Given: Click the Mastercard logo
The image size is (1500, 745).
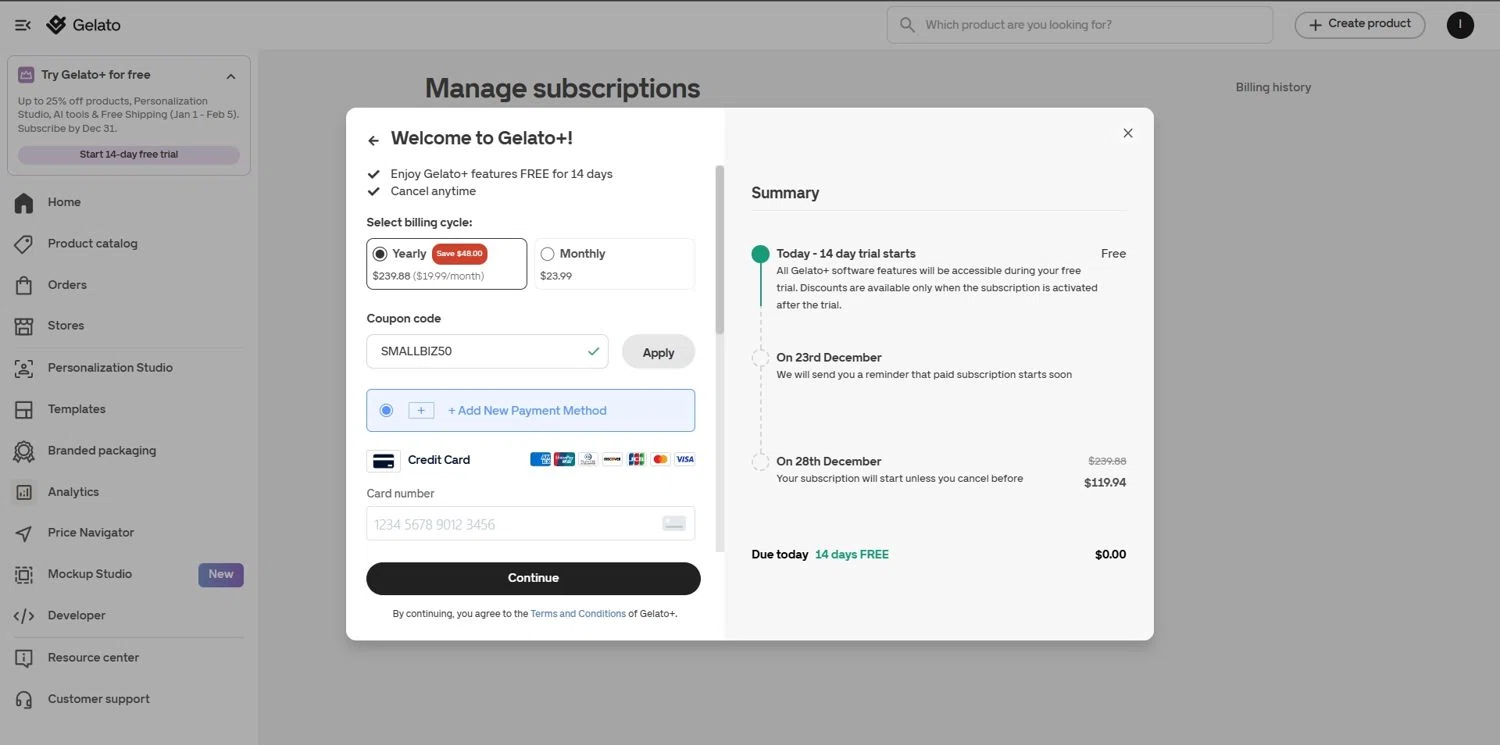Looking at the screenshot, I should tap(660, 460).
